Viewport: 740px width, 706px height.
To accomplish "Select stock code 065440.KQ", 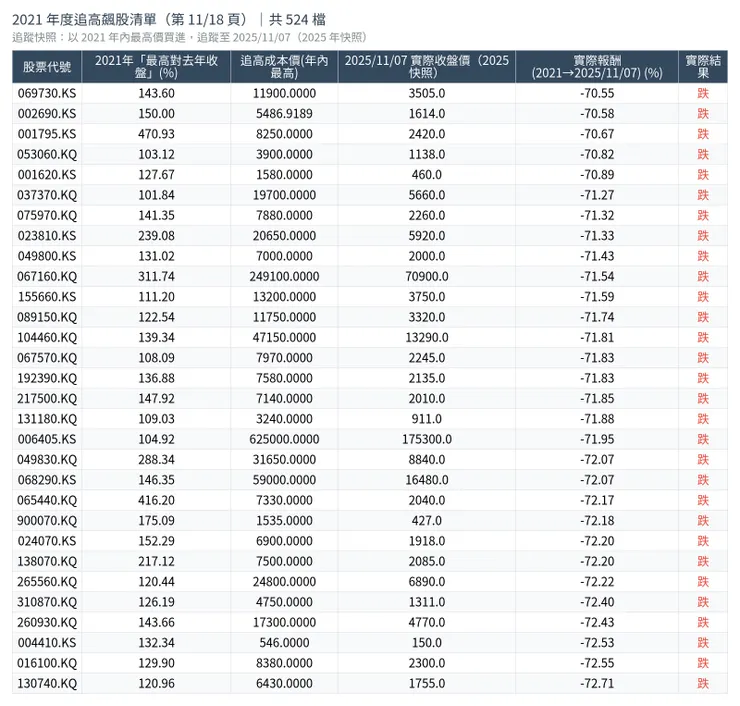I will (47, 500).
